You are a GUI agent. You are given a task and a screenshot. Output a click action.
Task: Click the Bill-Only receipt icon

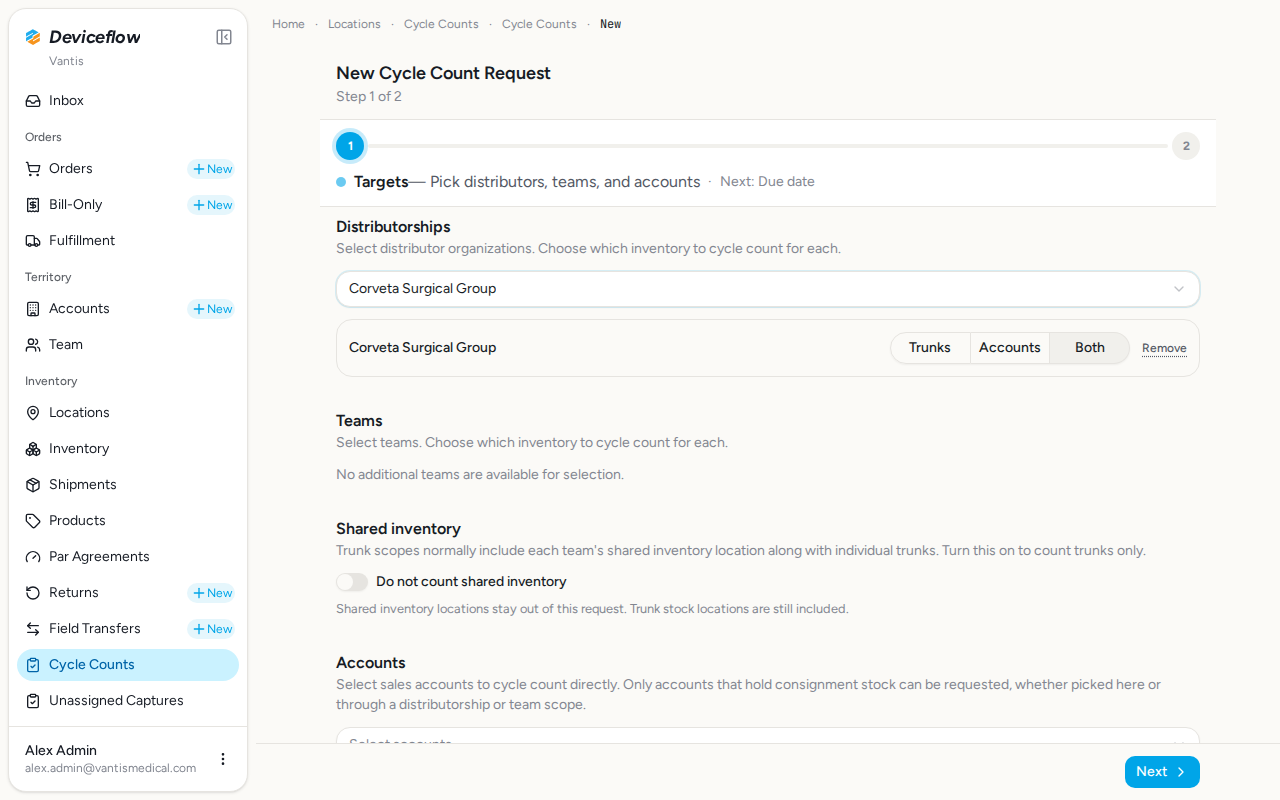pyautogui.click(x=33, y=205)
